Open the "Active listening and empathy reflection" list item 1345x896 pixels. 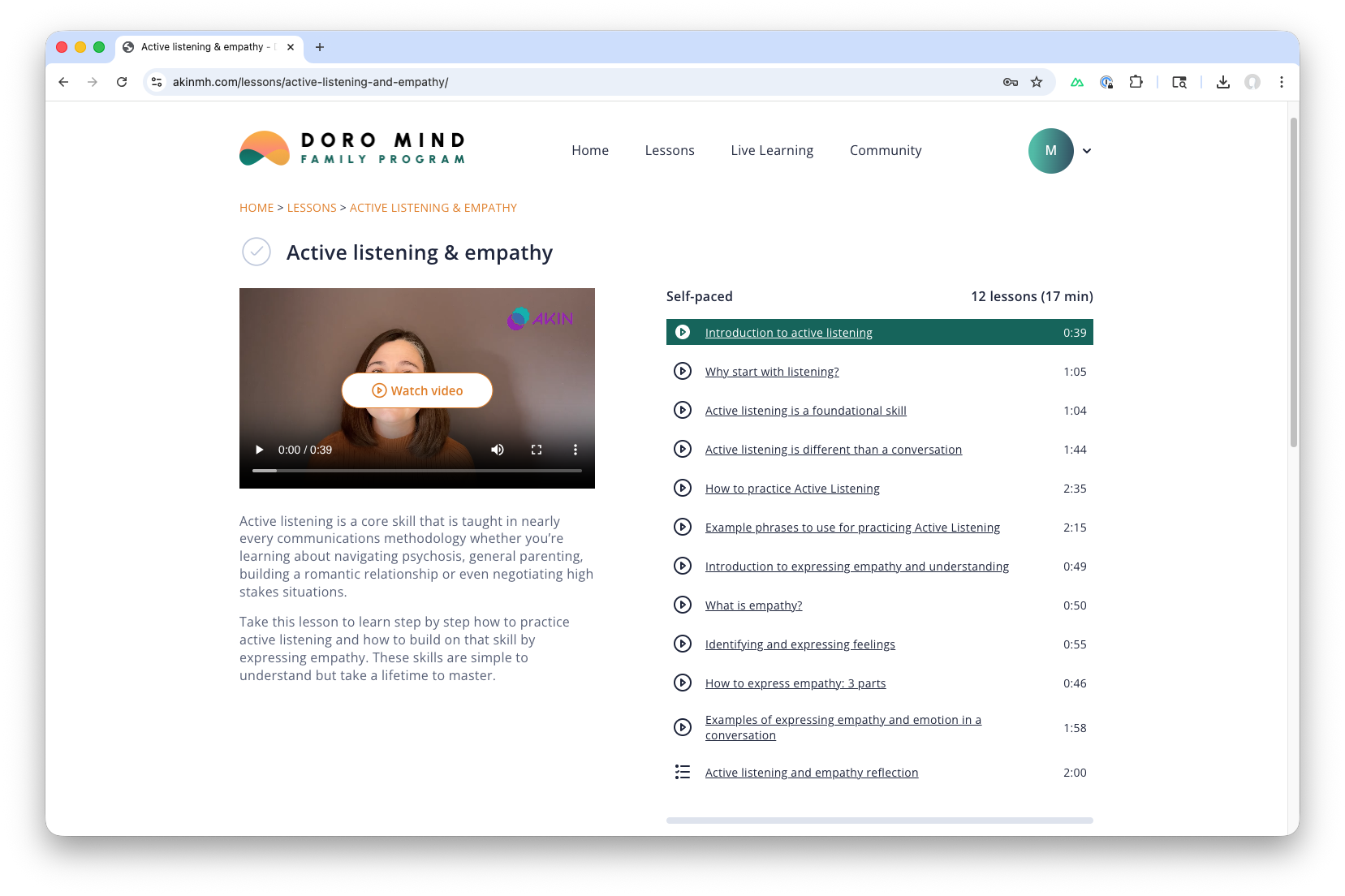[x=811, y=772]
